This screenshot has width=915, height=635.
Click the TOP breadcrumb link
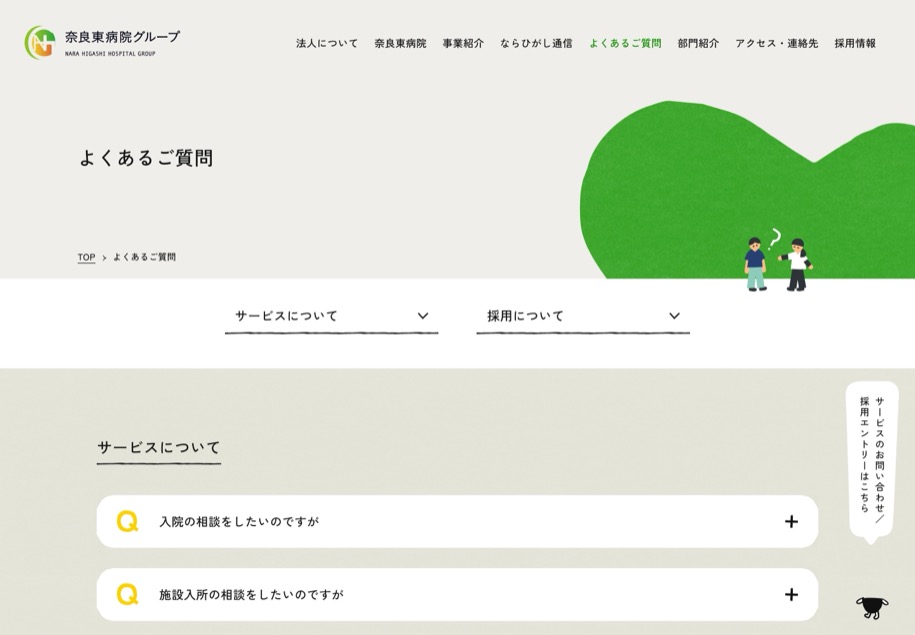(86, 257)
